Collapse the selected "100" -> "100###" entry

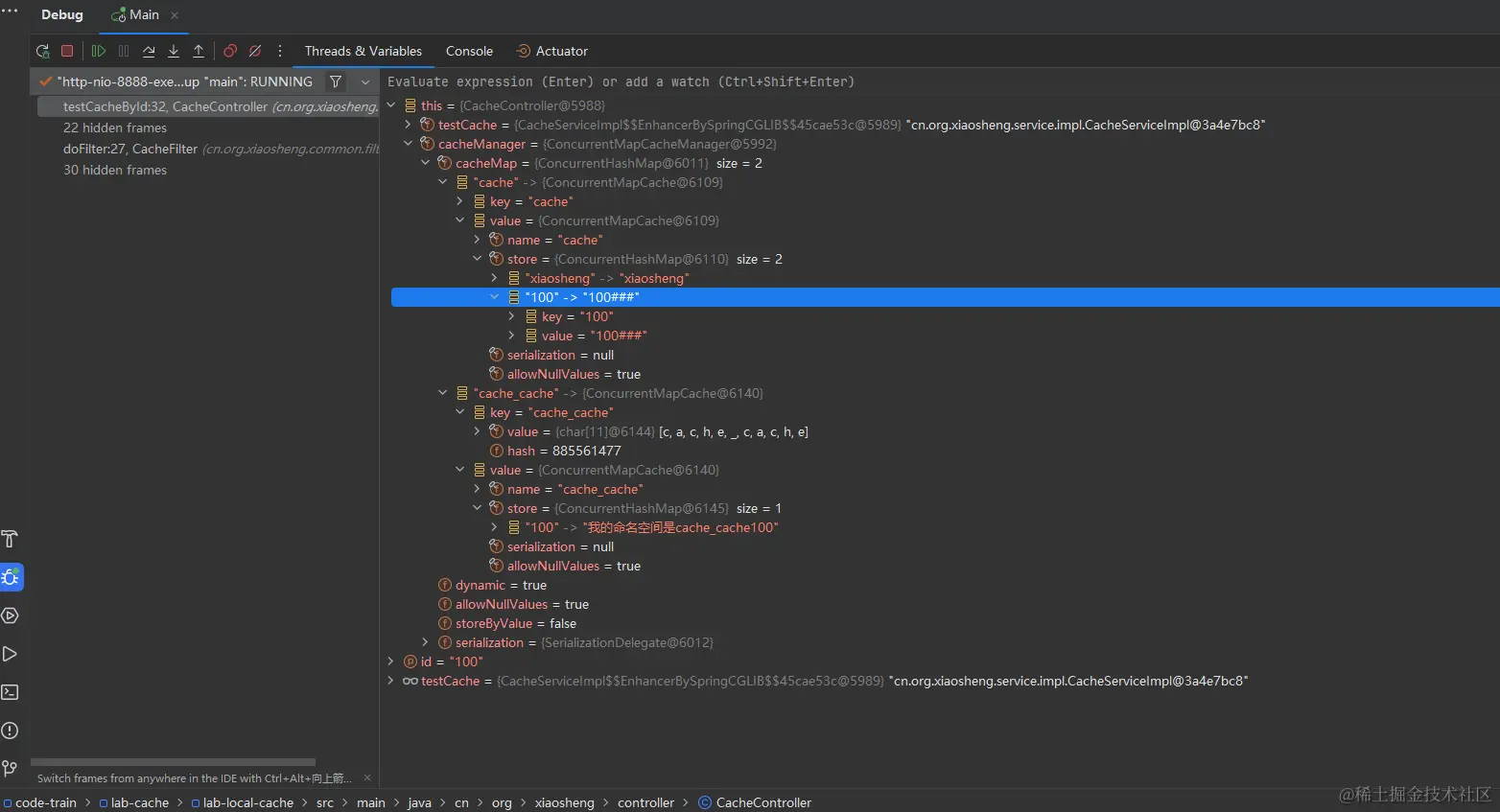(495, 297)
